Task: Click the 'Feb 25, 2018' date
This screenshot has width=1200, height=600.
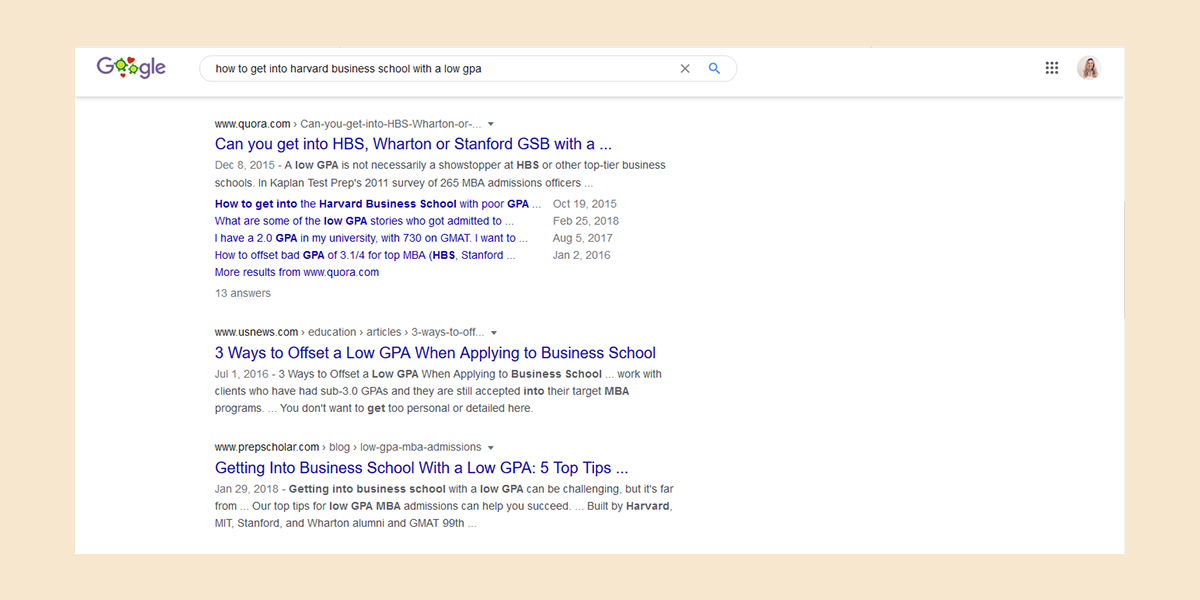Action: pyautogui.click(x=586, y=221)
